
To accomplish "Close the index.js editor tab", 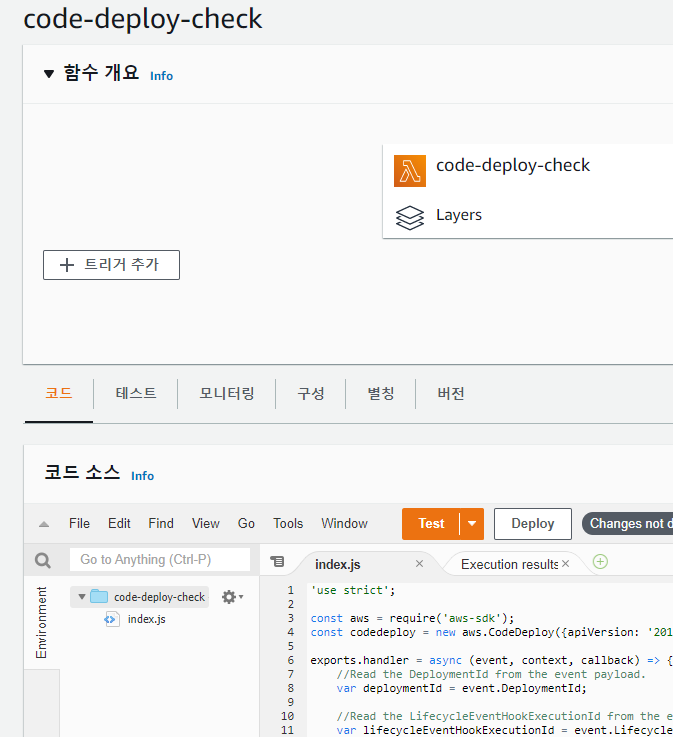I will point(419,564).
